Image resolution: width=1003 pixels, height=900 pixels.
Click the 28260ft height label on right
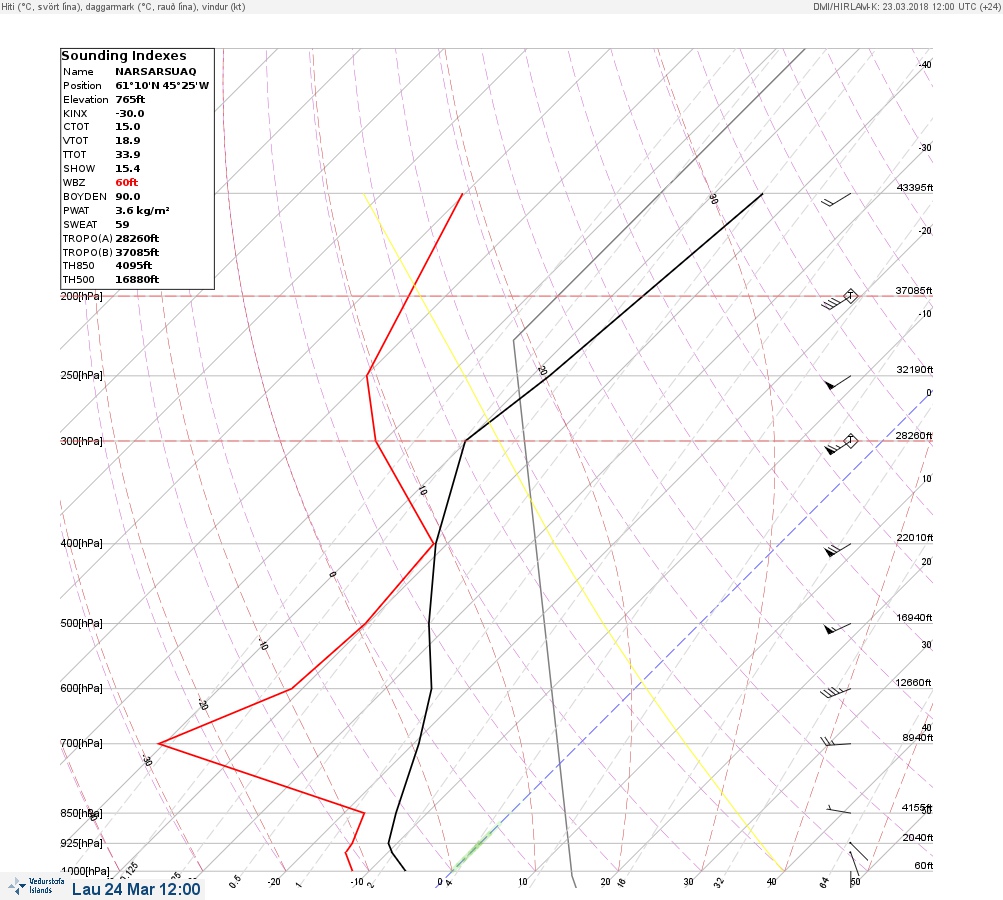point(914,436)
